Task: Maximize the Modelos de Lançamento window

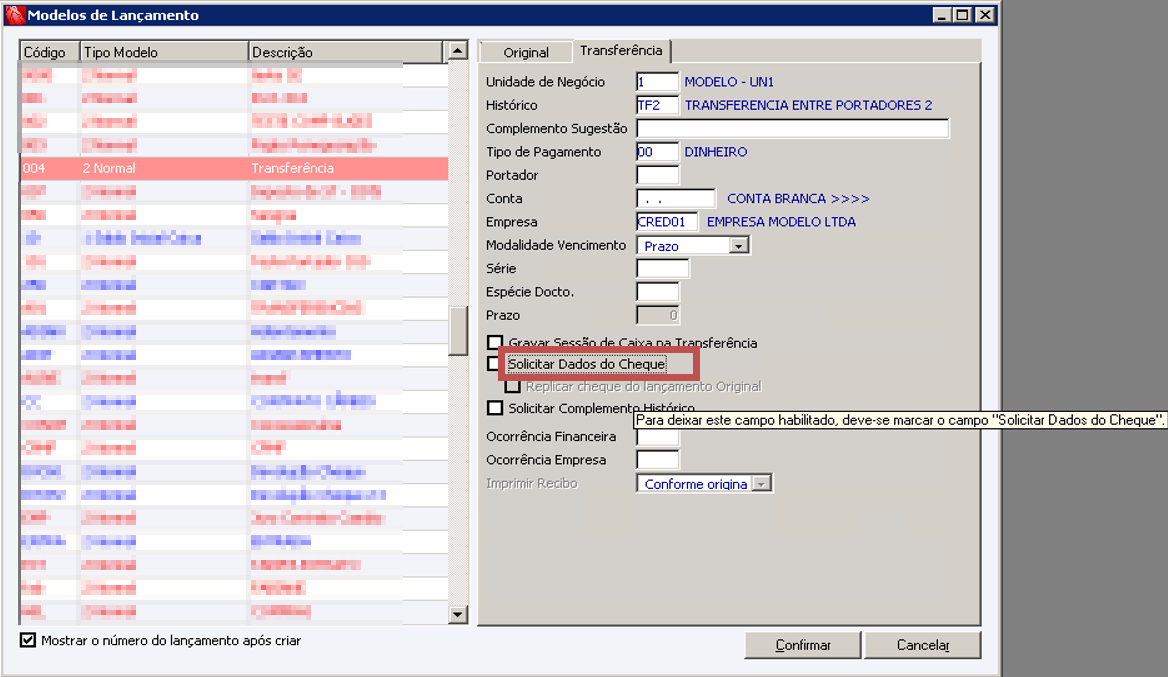Action: click(x=962, y=15)
